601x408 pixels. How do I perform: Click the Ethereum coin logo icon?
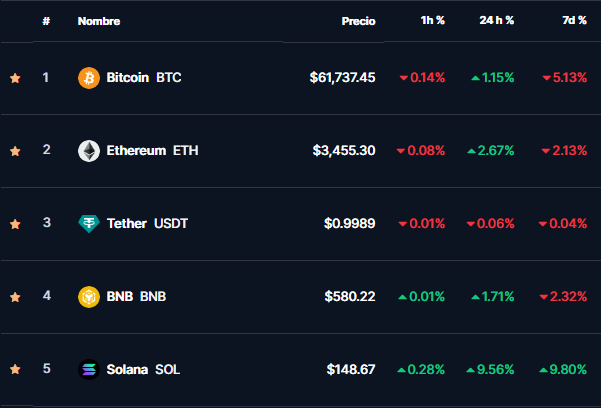point(89,150)
